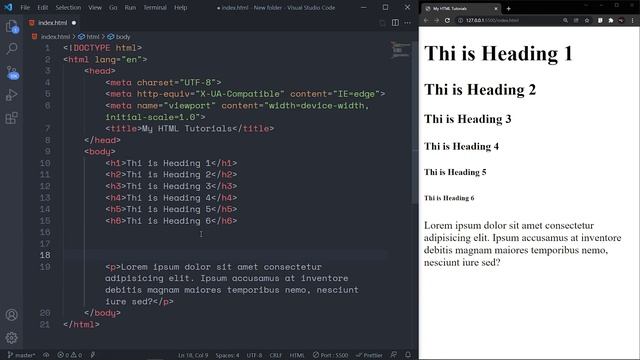640x360 pixels.
Task: Click the browser address bar URL
Action: point(492,20)
